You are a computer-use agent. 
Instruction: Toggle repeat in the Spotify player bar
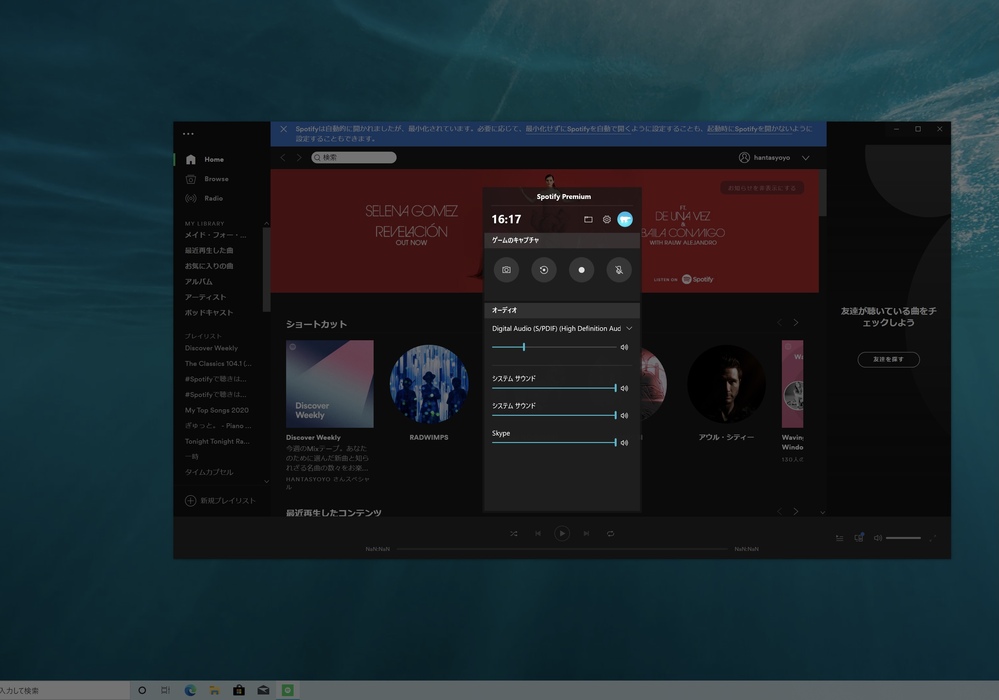tap(610, 534)
